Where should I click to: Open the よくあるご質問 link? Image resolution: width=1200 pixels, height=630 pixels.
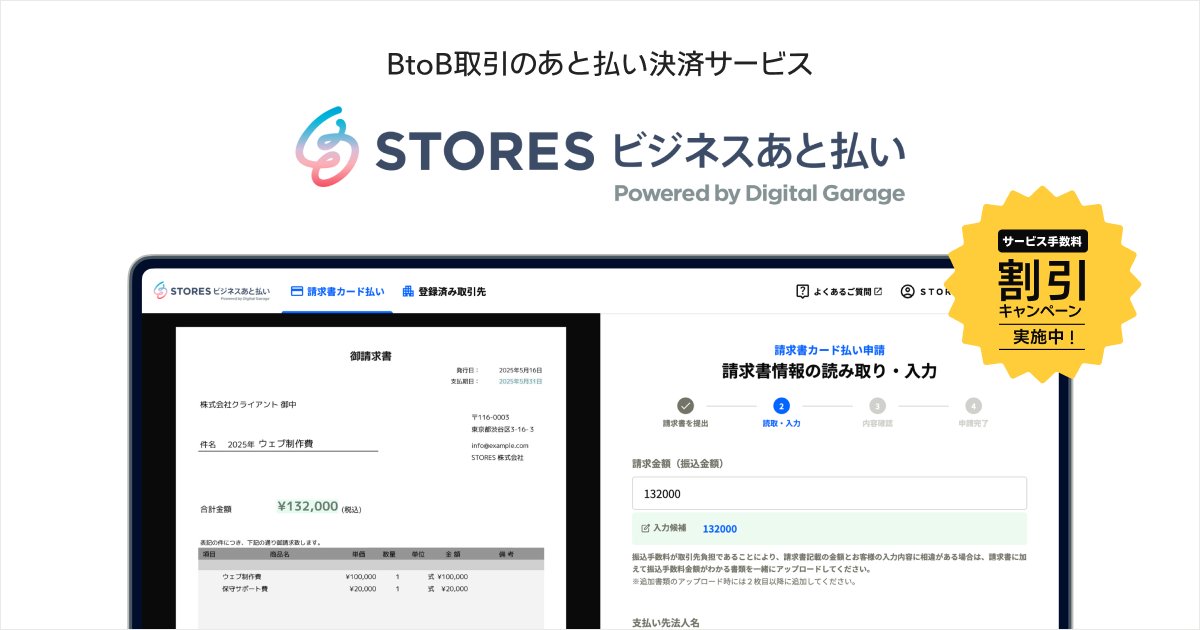(x=839, y=291)
